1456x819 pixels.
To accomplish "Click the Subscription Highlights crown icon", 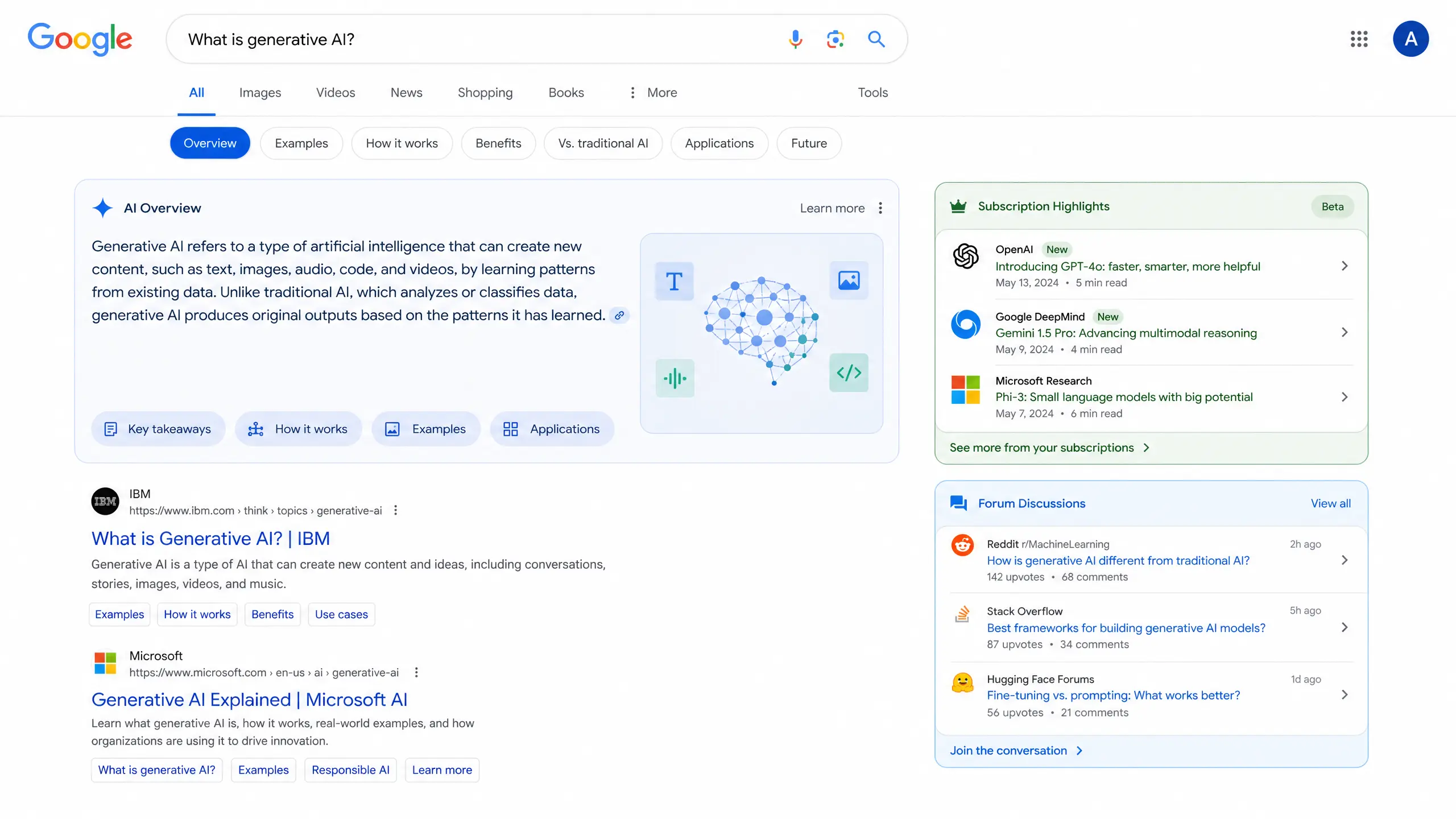I will click(958, 206).
